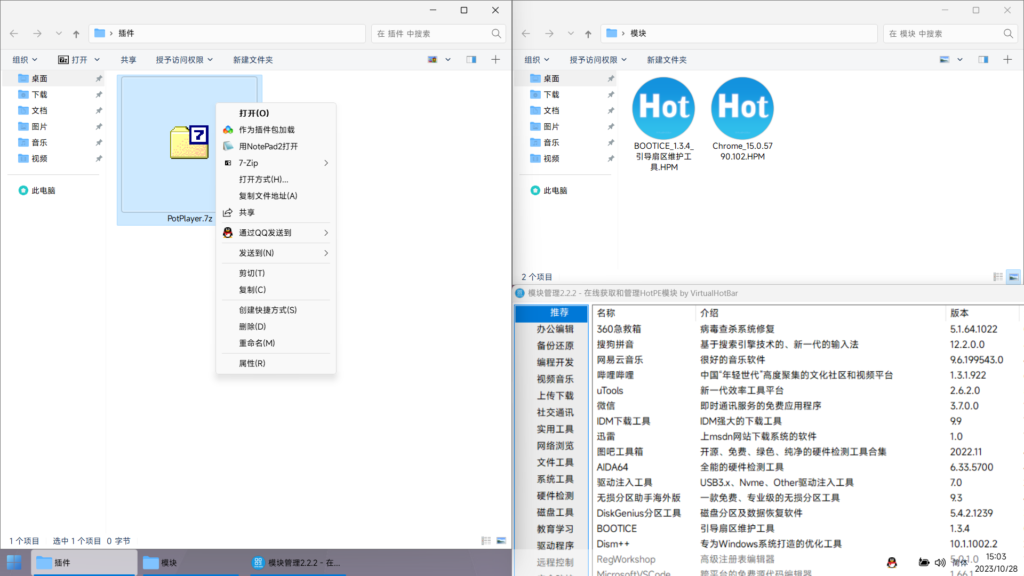
Task: Click the Back arrow in the 模块 window
Action: 526,33
